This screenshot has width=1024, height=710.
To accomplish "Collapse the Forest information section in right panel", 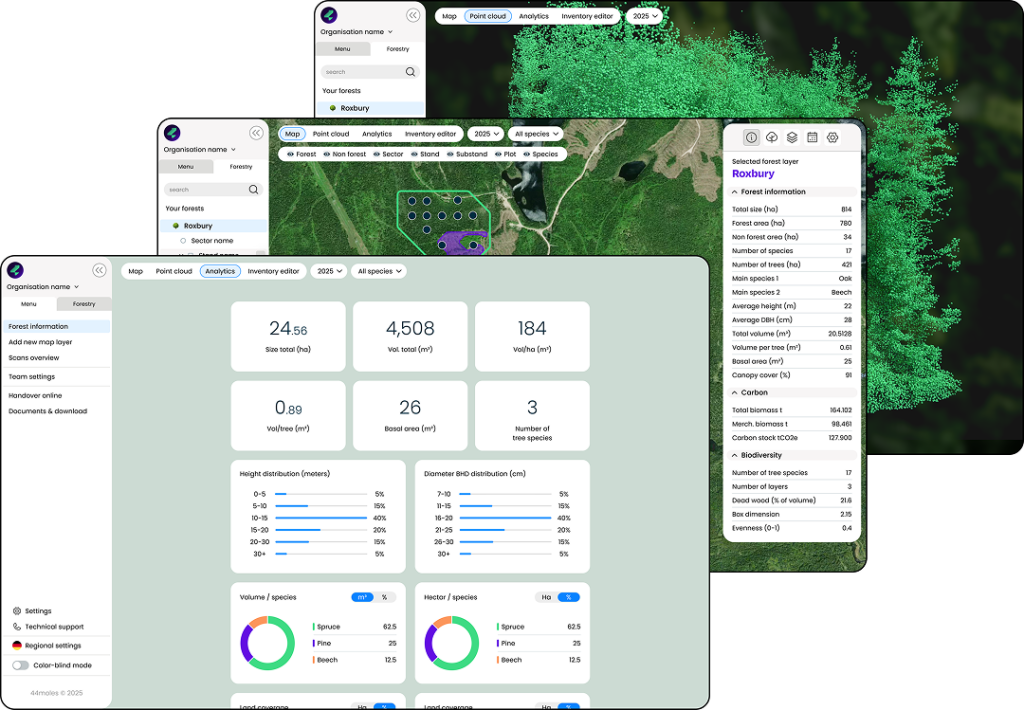I will point(735,192).
